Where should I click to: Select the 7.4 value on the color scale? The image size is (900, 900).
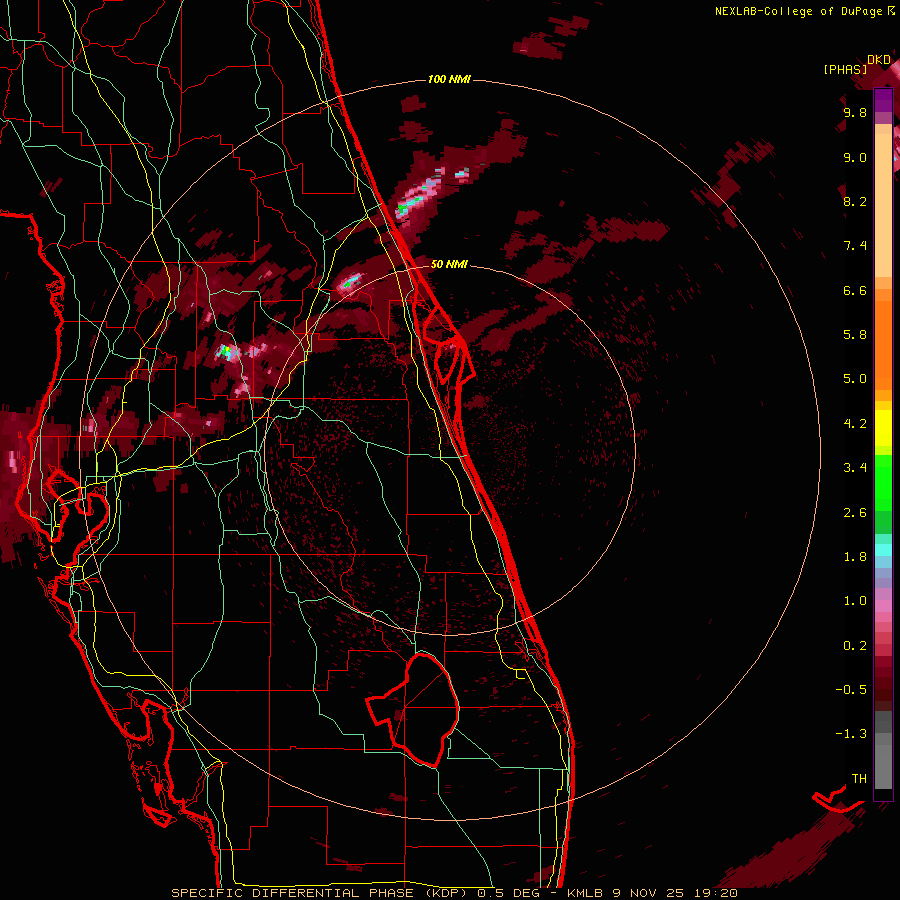[x=855, y=246]
